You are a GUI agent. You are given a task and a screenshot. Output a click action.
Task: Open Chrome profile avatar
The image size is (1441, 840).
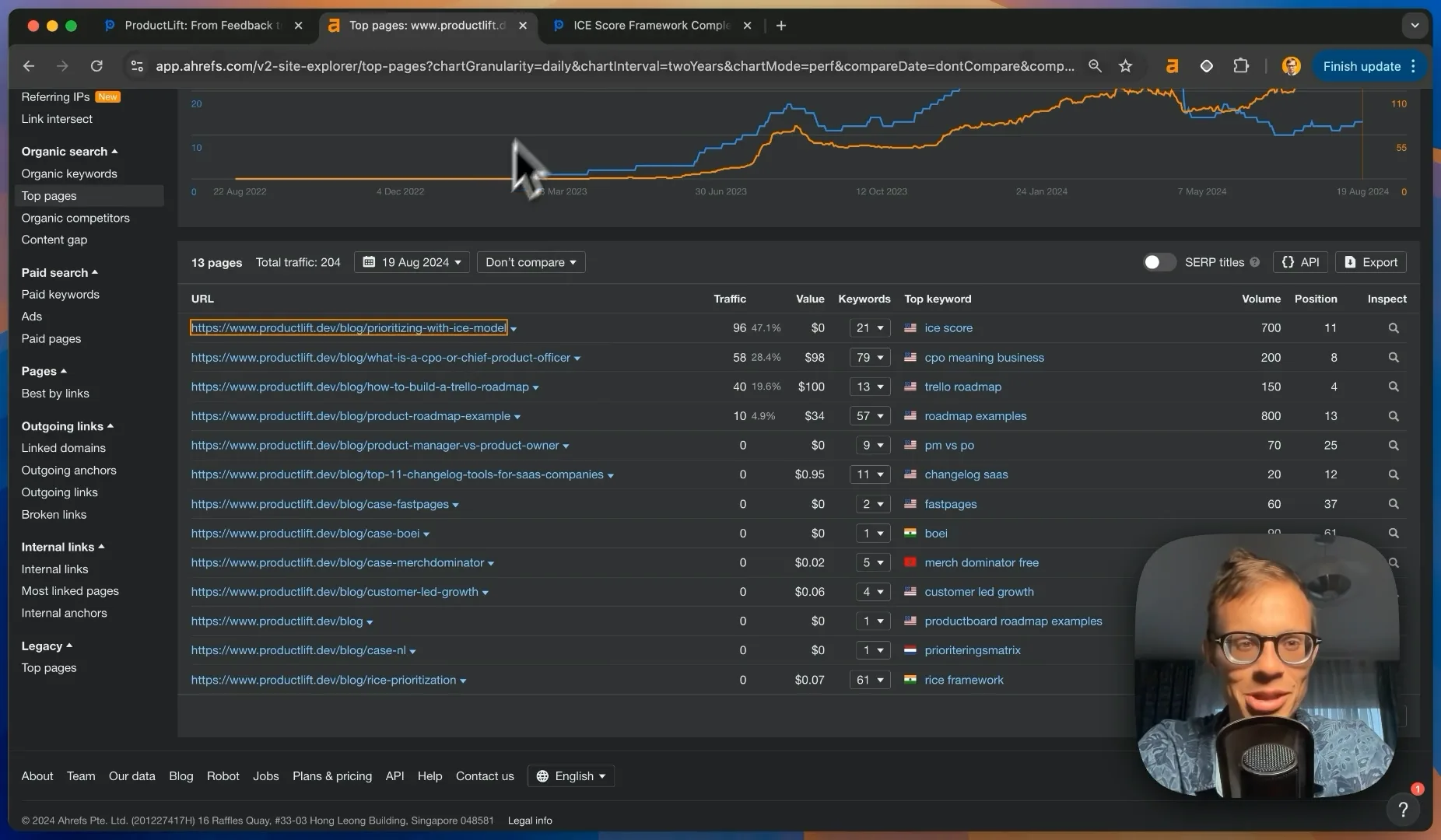click(x=1291, y=66)
